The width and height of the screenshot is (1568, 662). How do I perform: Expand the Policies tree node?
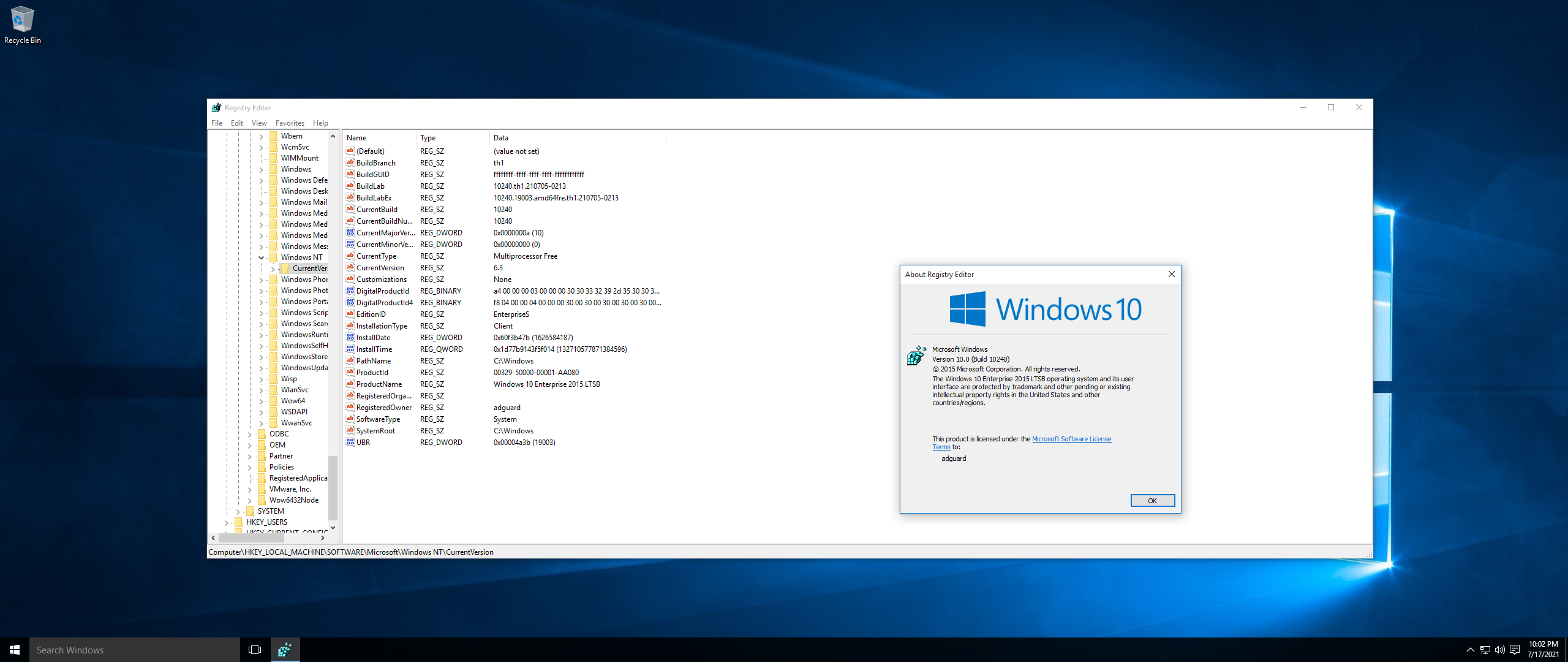click(x=250, y=467)
